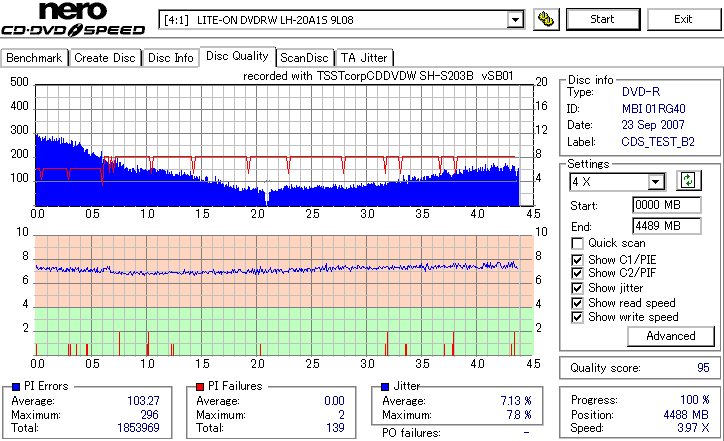
Task: Click the Start 0000 MB field
Action: point(666,205)
